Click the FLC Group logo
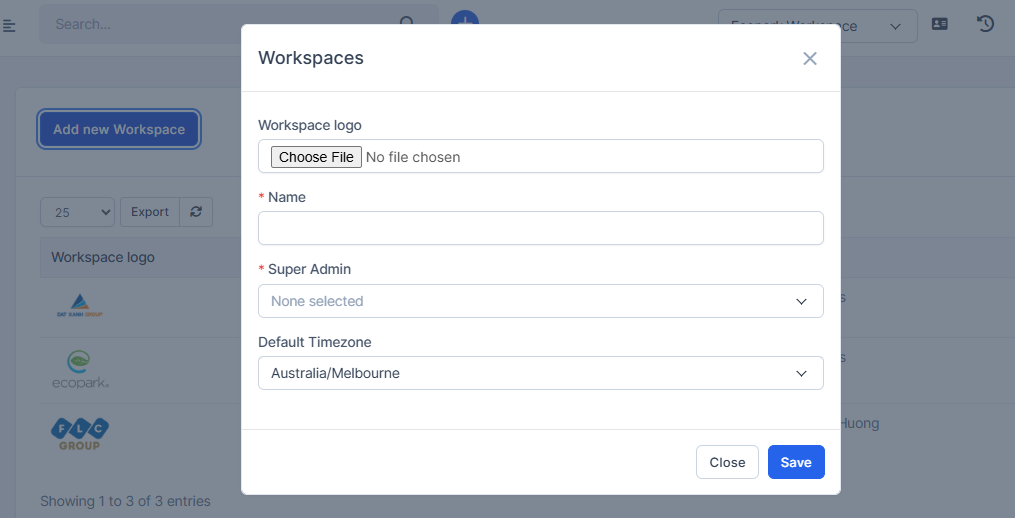This screenshot has height=518, width=1015. [x=80, y=433]
